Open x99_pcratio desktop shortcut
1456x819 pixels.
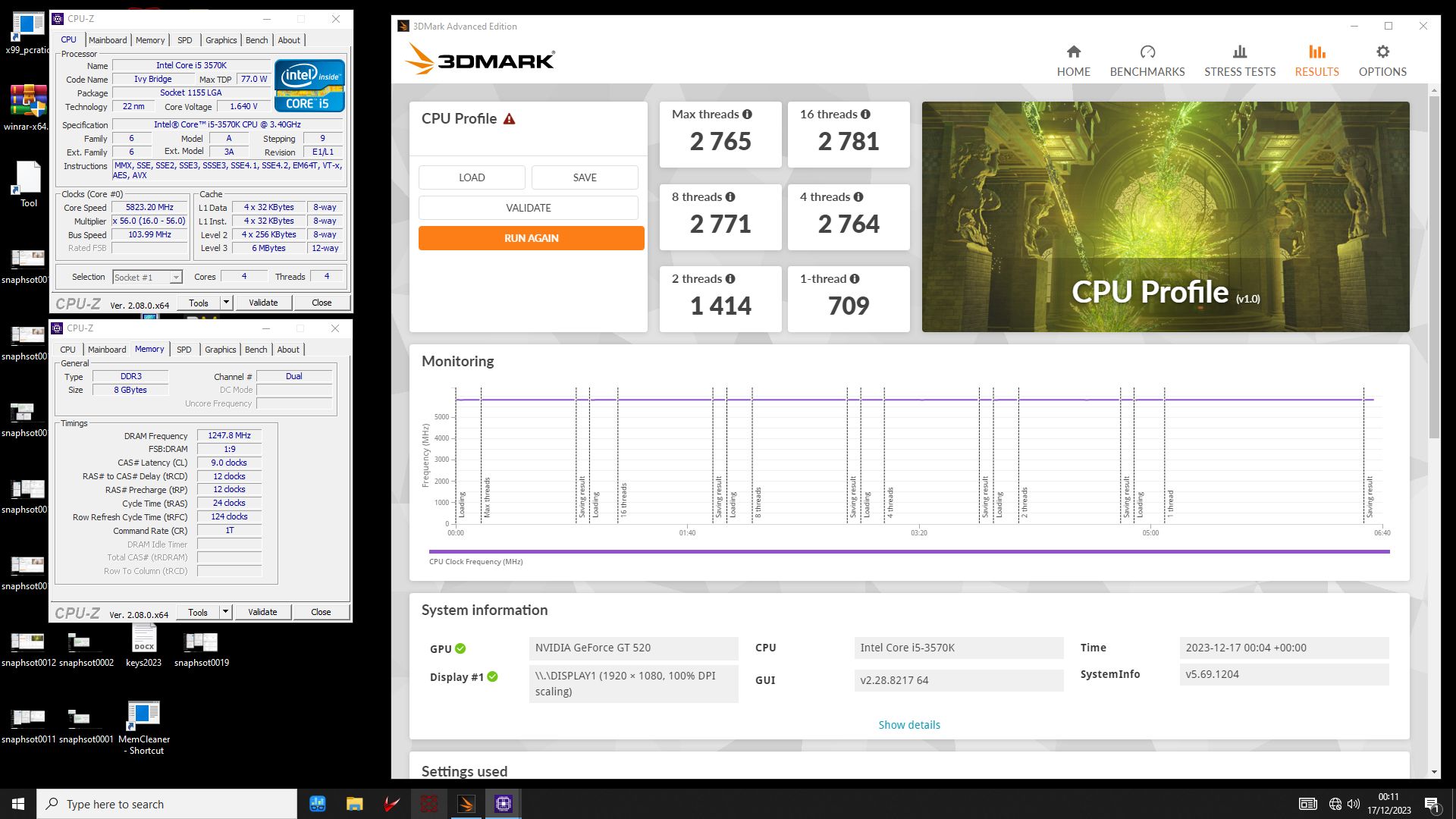(x=28, y=34)
